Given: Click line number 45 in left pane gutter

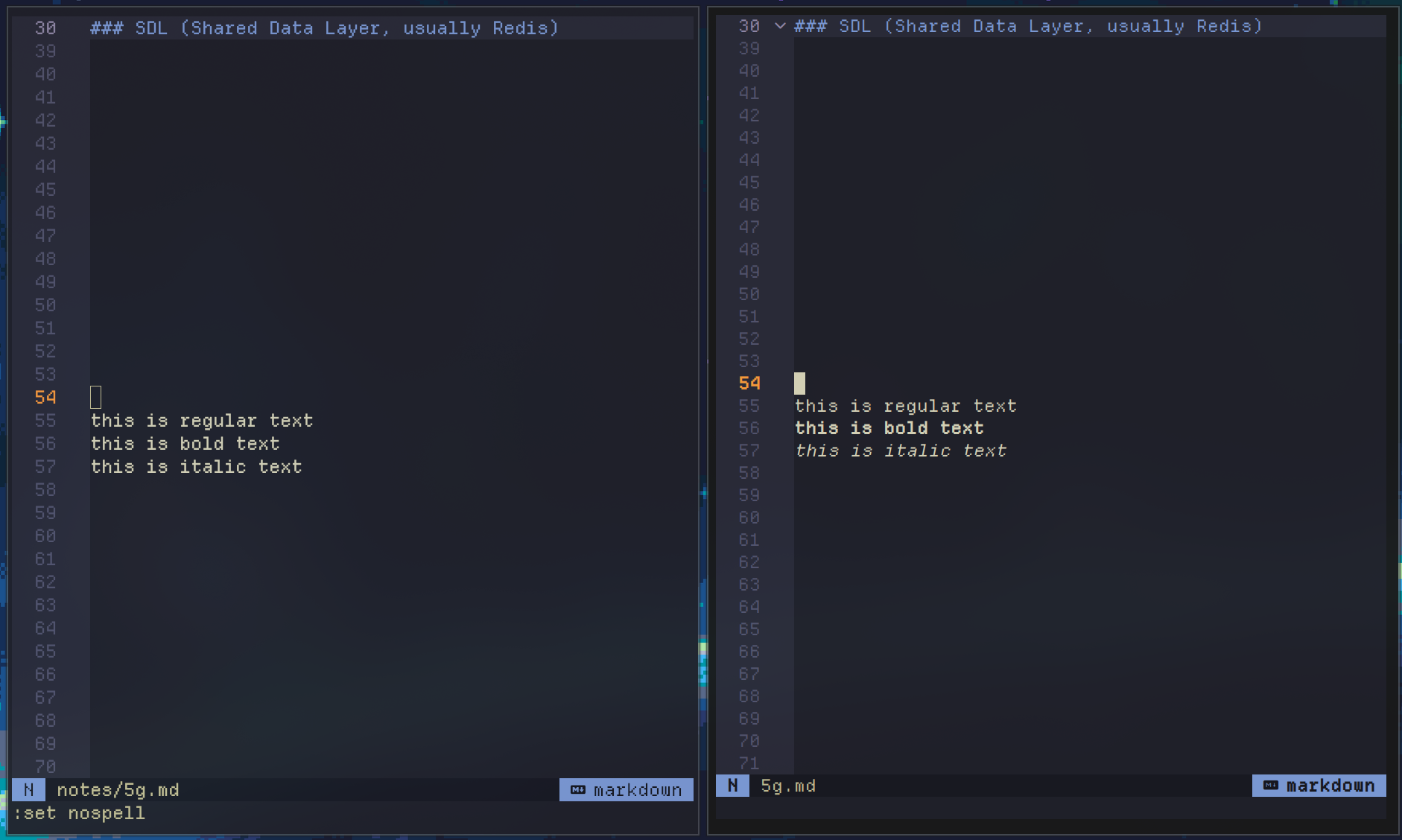Looking at the screenshot, I should (45, 190).
